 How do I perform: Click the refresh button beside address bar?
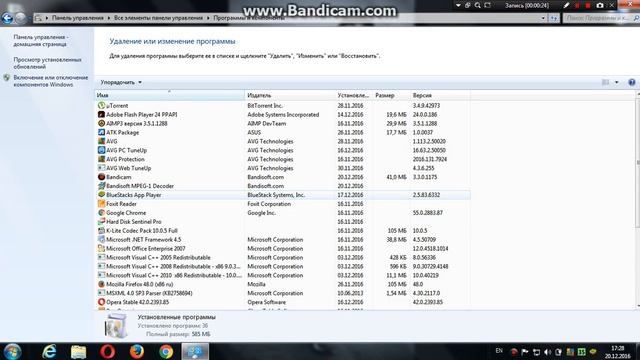click(x=554, y=18)
